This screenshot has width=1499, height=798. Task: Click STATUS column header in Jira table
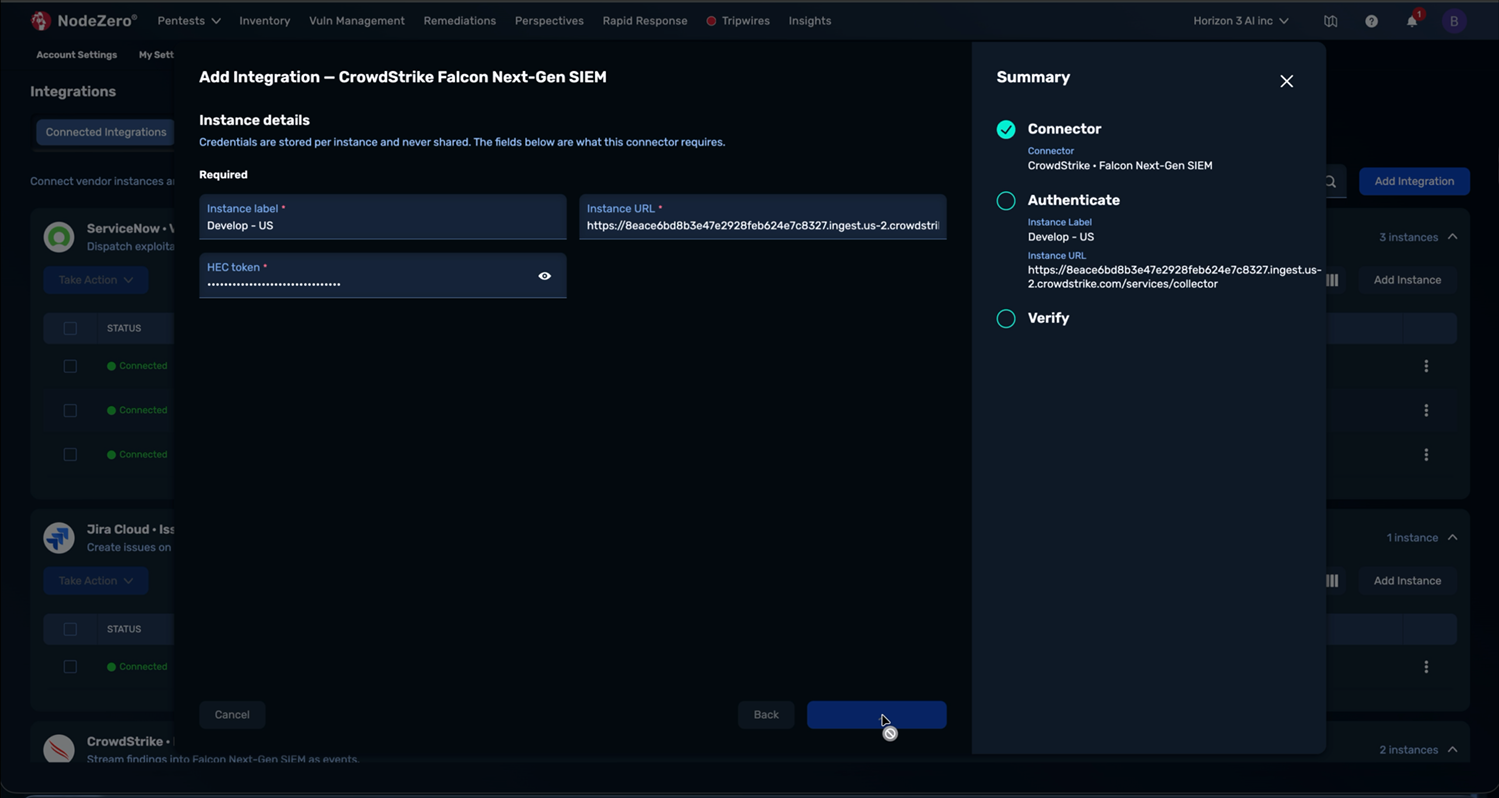[x=124, y=629]
